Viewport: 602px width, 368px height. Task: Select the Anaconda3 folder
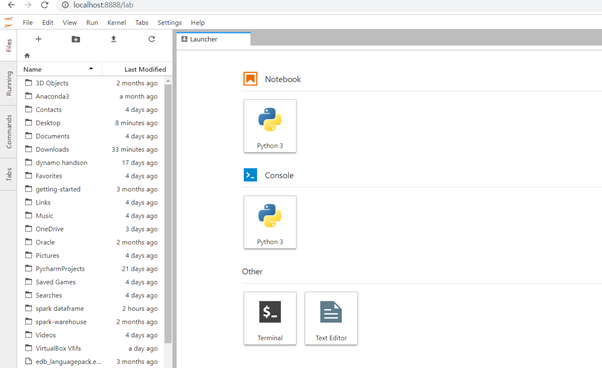(x=91, y=96)
